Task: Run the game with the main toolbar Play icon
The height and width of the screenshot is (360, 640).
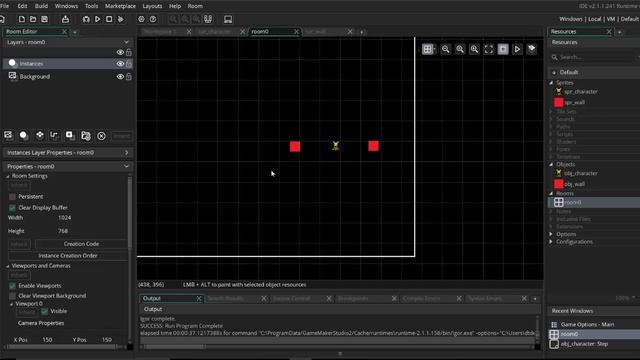Action: (97, 19)
